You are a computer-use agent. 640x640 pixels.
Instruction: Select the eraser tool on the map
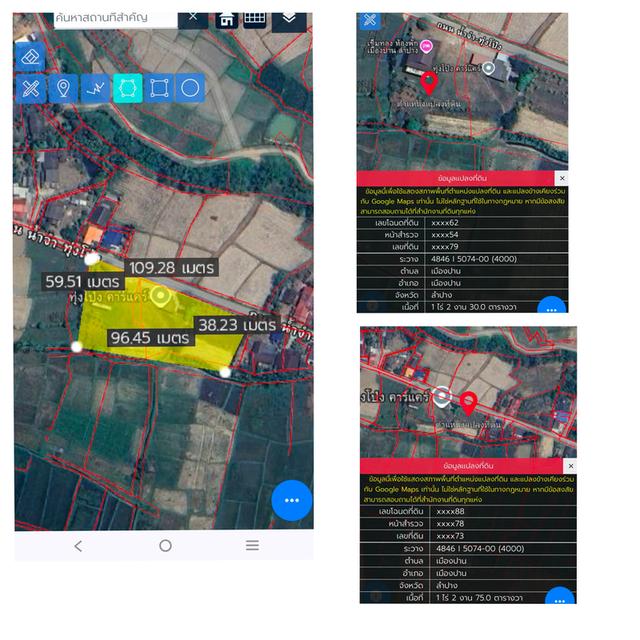pyautogui.click(x=30, y=56)
